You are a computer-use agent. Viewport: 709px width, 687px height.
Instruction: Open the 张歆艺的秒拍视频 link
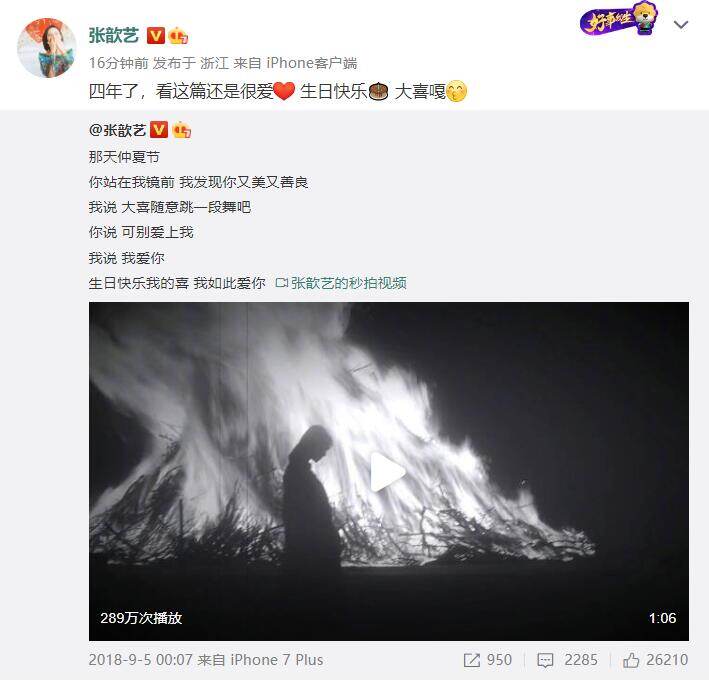pos(348,284)
